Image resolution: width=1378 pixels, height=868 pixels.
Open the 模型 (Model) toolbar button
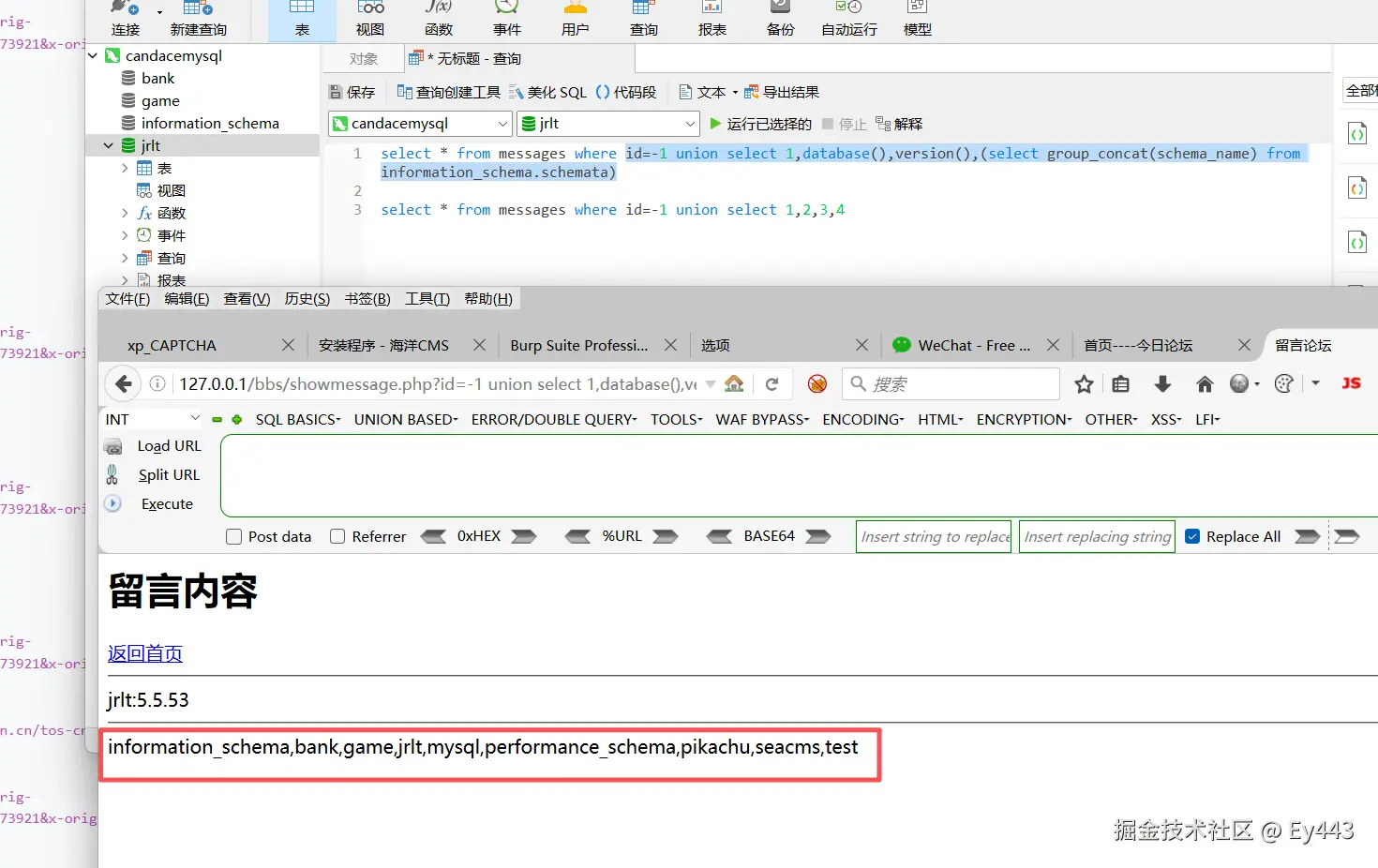click(918, 20)
